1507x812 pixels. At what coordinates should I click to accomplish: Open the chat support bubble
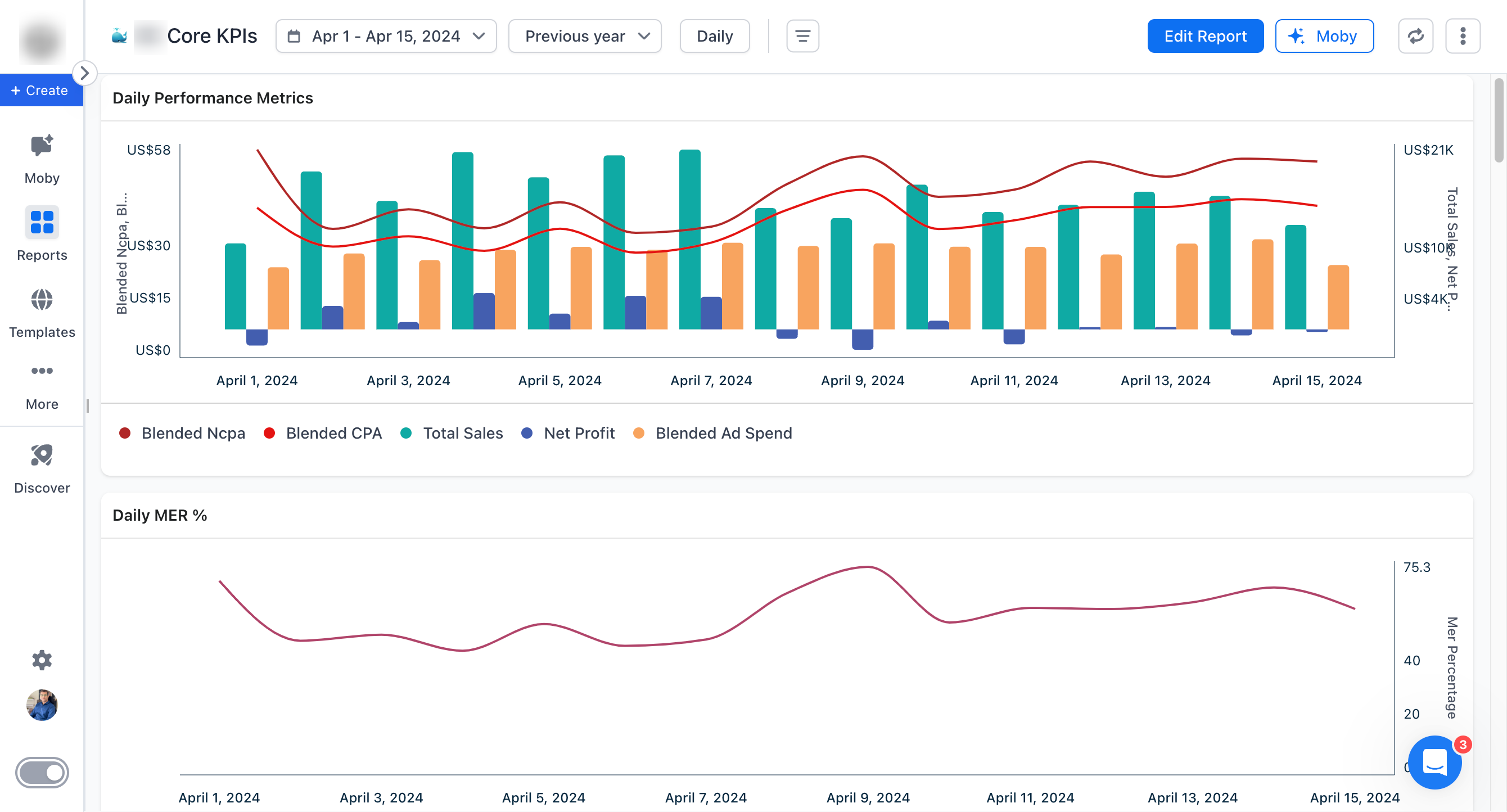click(1434, 763)
